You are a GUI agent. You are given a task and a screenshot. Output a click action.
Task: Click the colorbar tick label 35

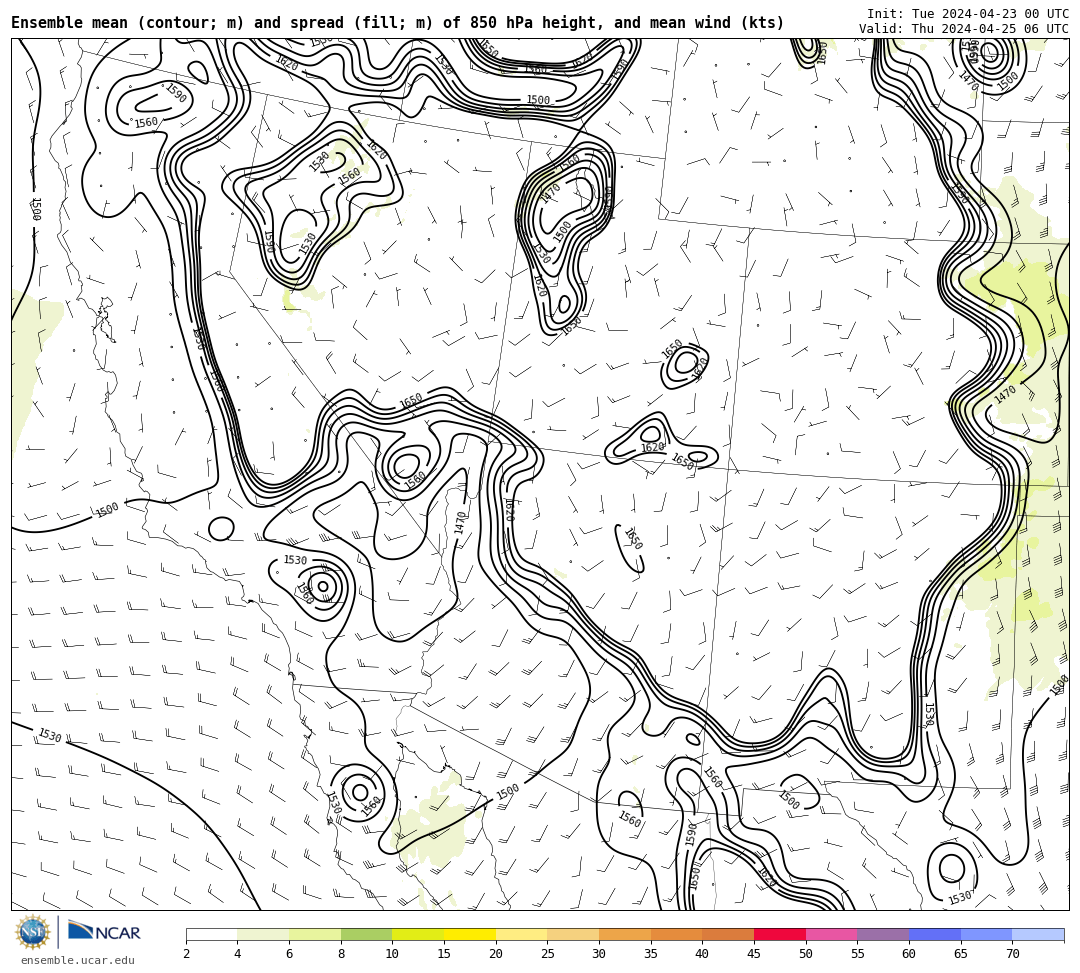point(651,954)
